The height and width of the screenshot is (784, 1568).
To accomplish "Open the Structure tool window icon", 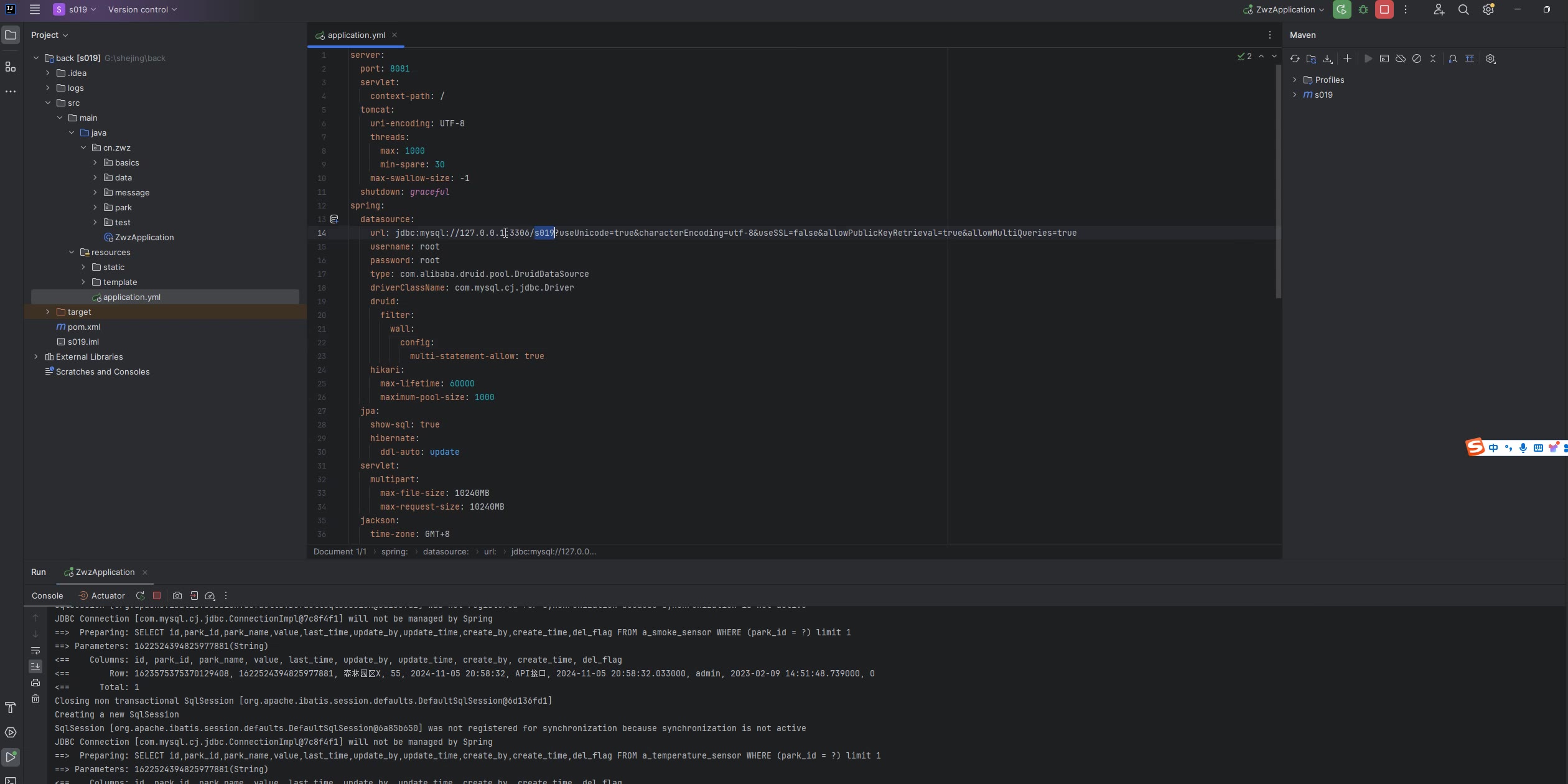I will pyautogui.click(x=11, y=67).
